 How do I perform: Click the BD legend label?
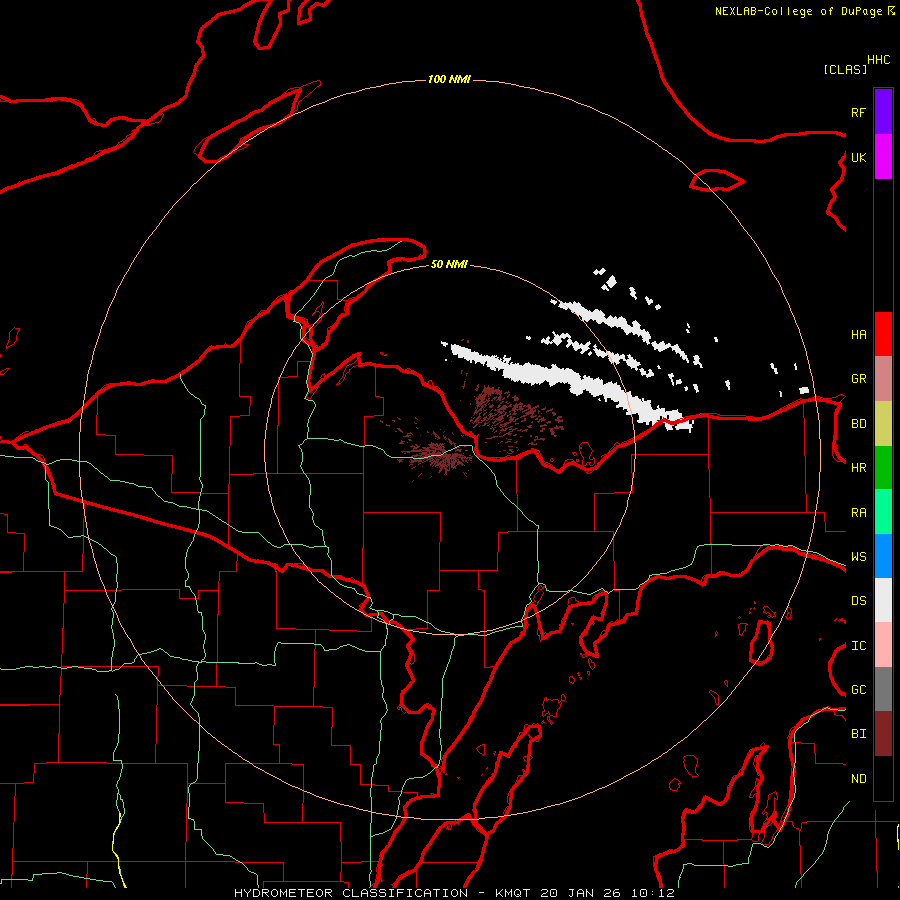858,424
